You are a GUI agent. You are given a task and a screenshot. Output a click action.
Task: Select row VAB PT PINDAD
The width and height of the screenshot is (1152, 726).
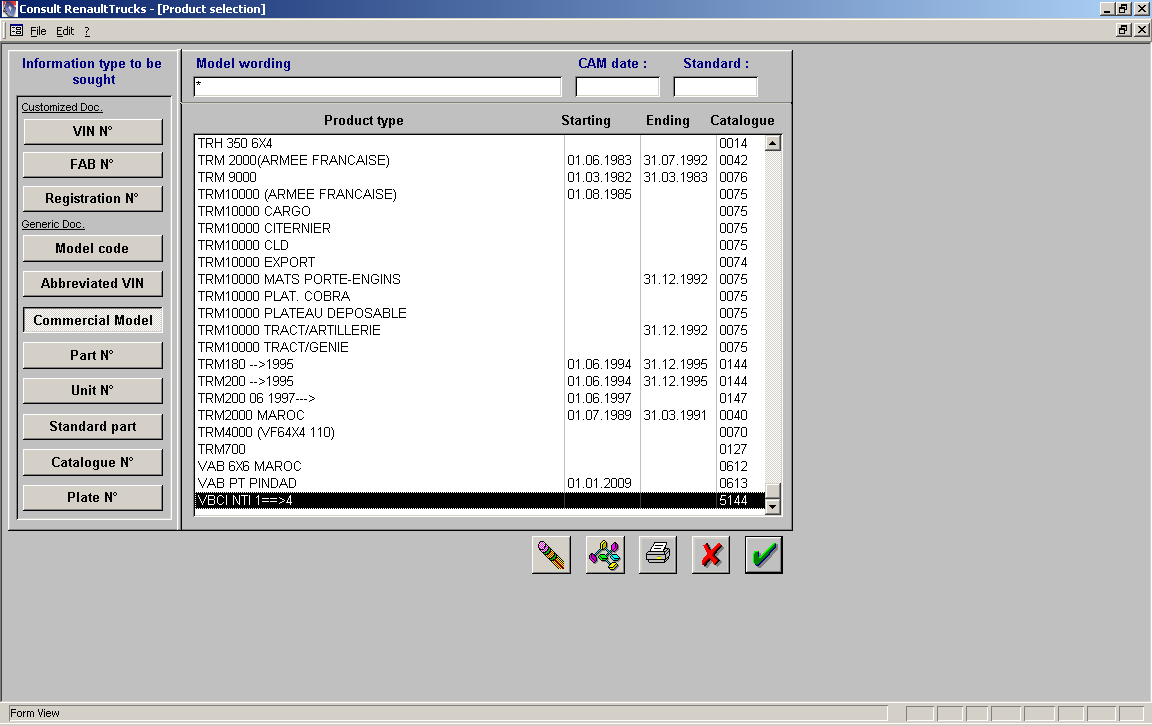[480, 483]
